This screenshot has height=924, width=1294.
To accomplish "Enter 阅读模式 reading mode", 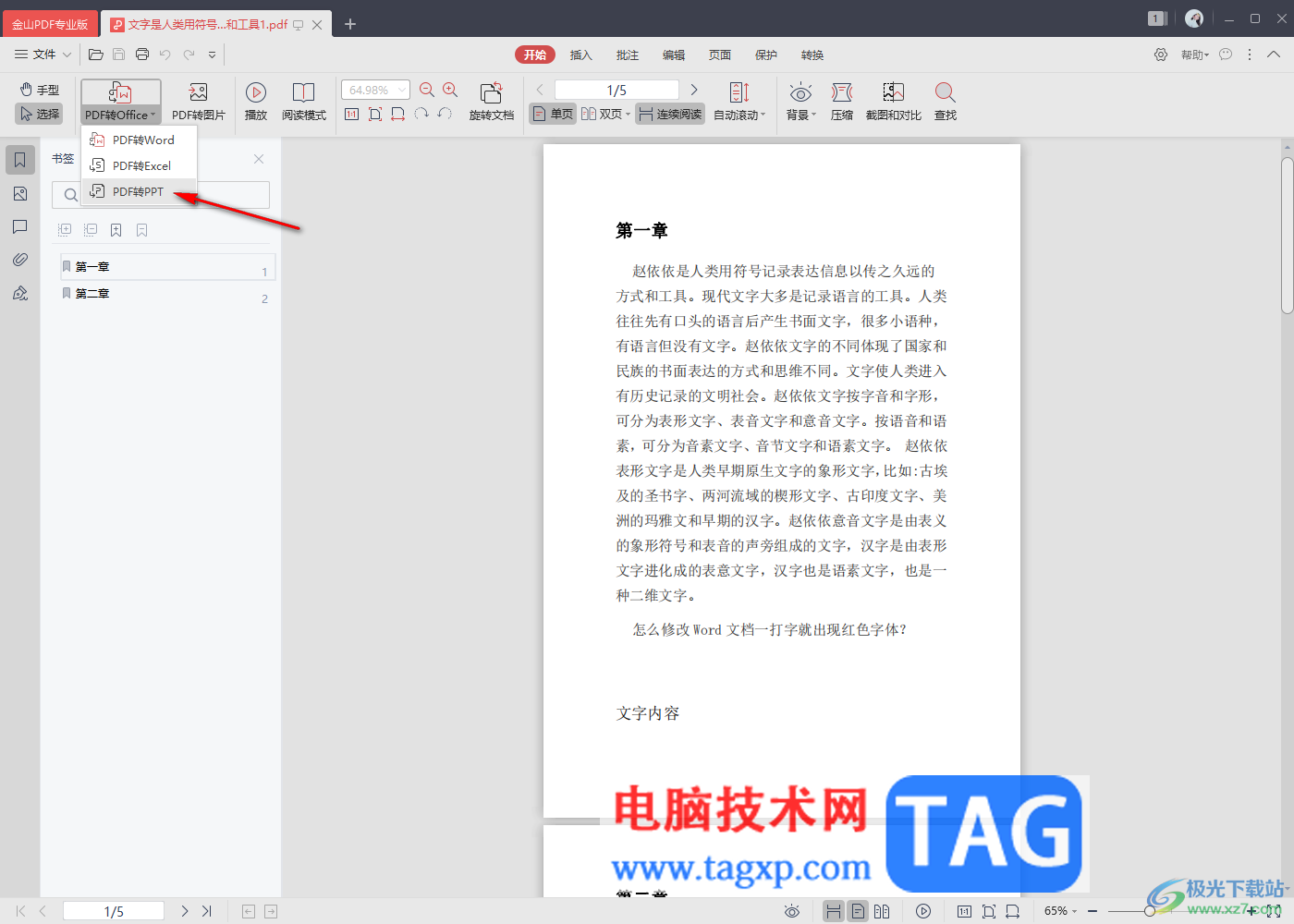I will (x=304, y=102).
